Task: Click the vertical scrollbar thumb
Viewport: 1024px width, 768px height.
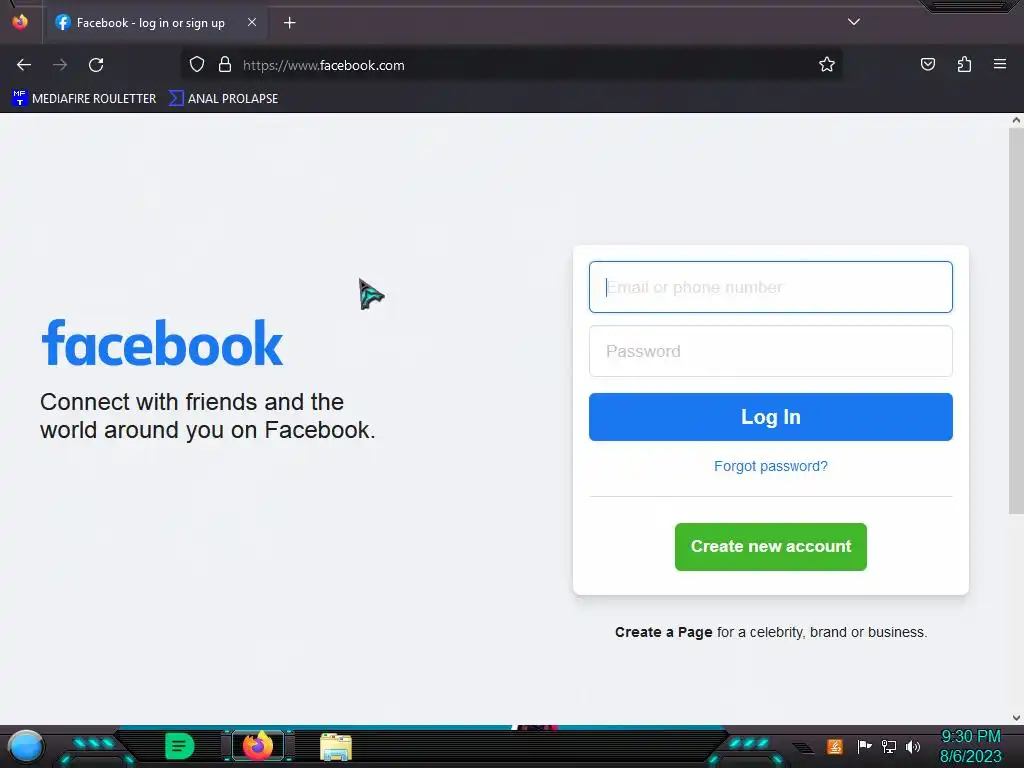Action: pos(1016,320)
